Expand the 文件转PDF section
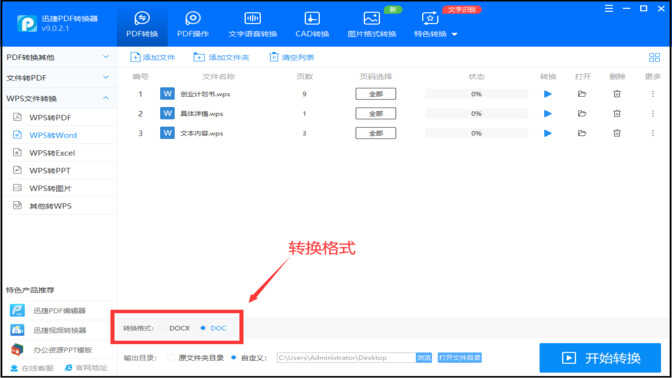 click(58, 78)
